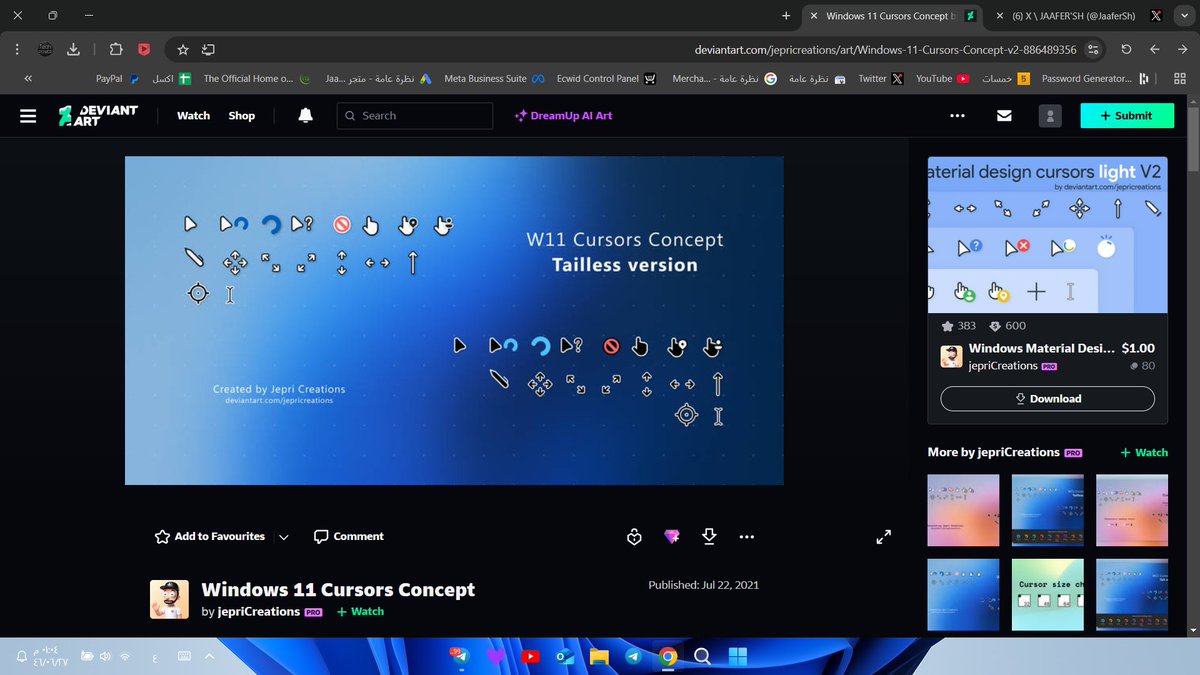
Task: Bookmark this page with the star
Action: 182,49
